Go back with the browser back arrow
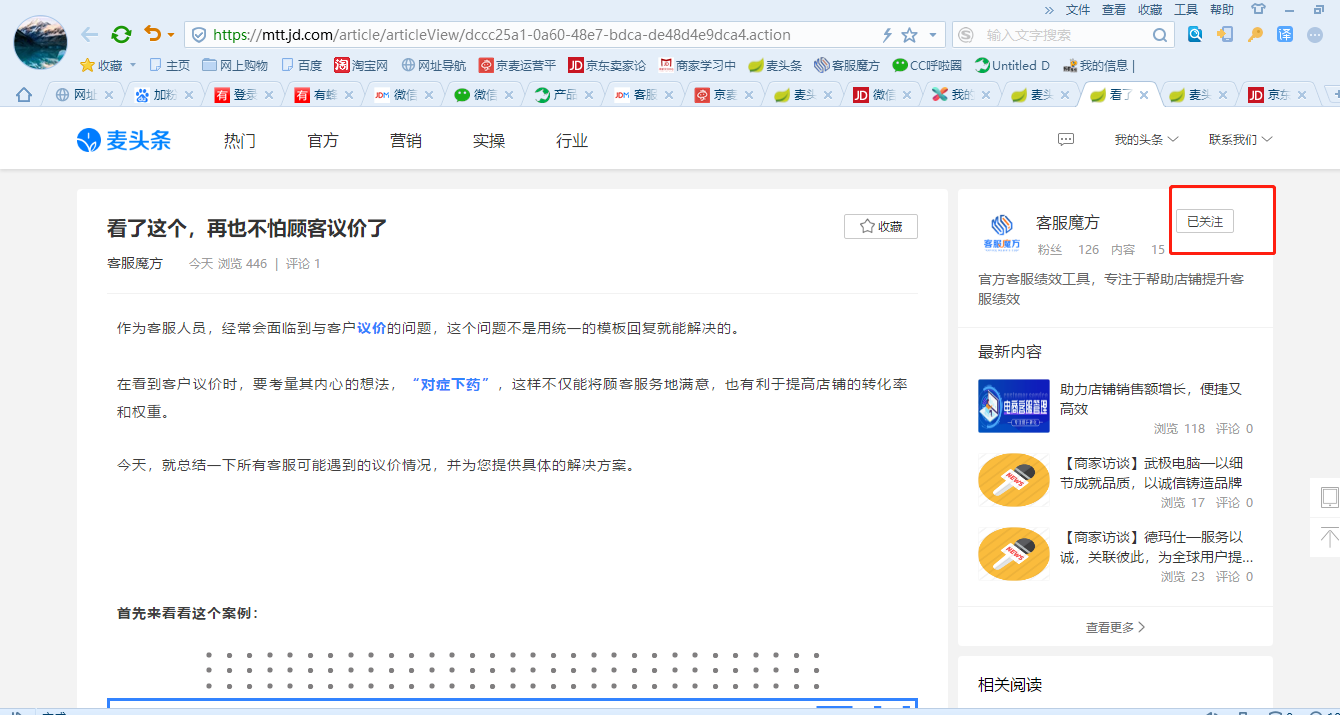1340x715 pixels. click(x=90, y=34)
